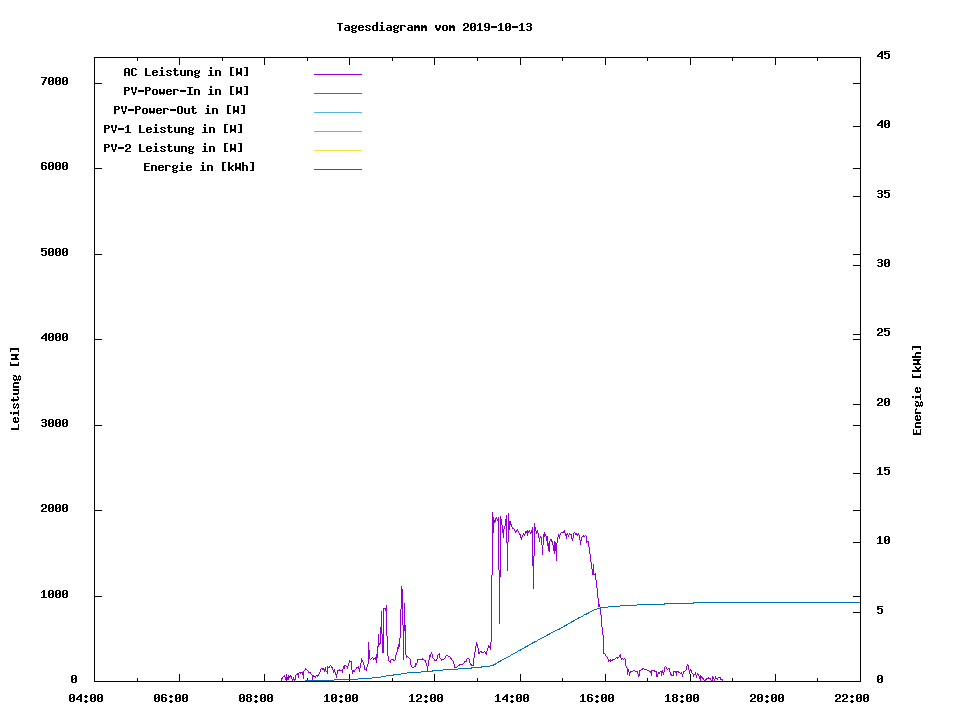Click the 7000 tick on the power axis
960x720 pixels.
(x=54, y=81)
